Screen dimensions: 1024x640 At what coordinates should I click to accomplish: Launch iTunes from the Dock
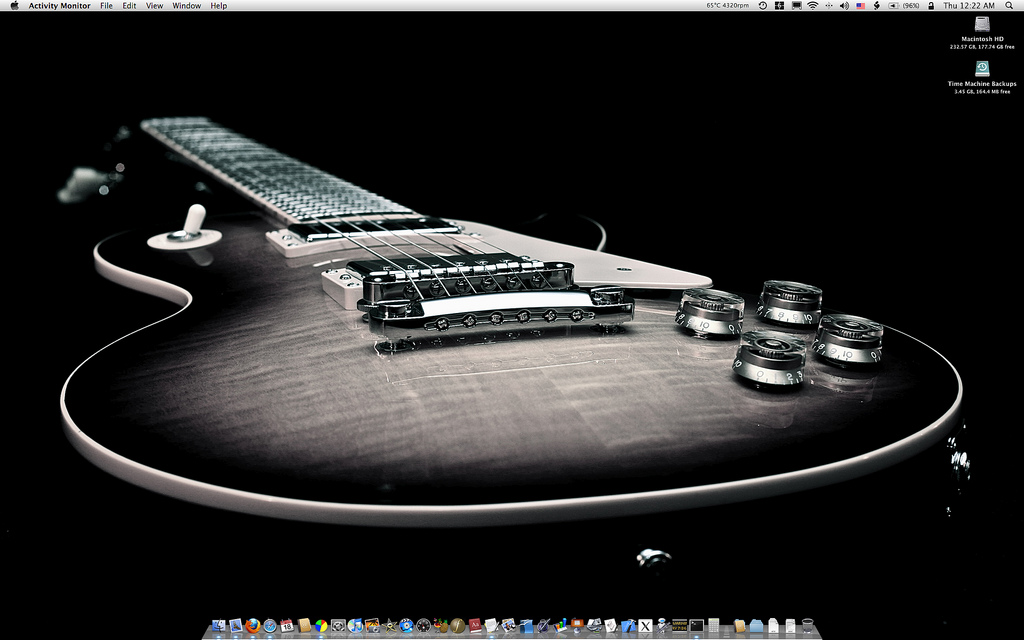(355, 626)
